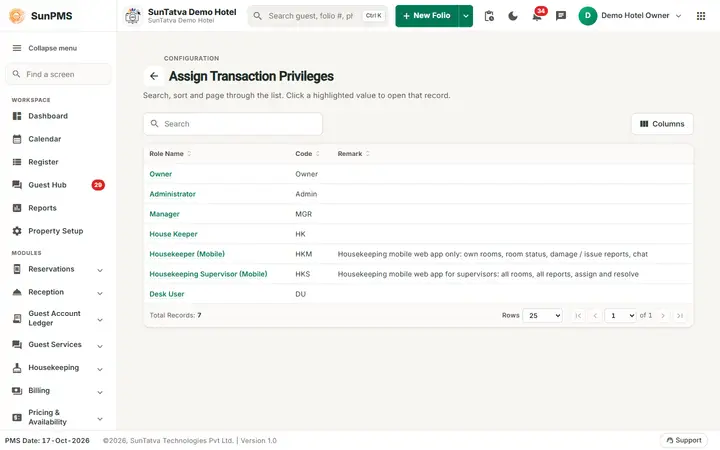Sort by Code column

[307, 154]
